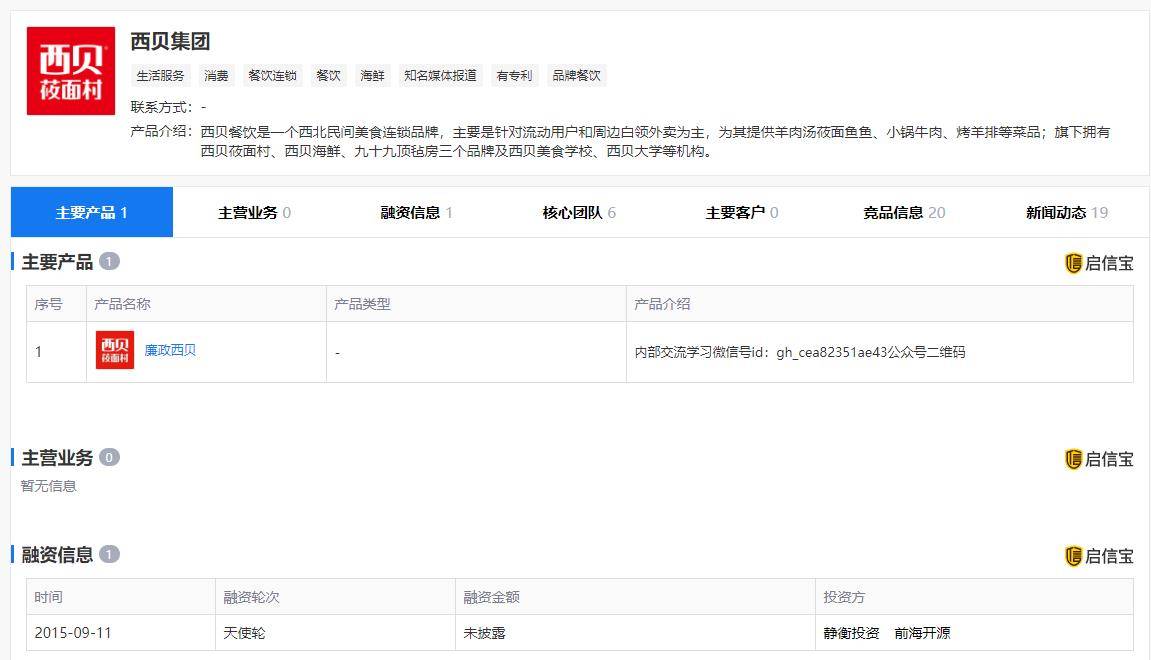Click the product description with gh_cea82351ae43
Image resolution: width=1151 pixels, height=660 pixels.
click(x=799, y=352)
